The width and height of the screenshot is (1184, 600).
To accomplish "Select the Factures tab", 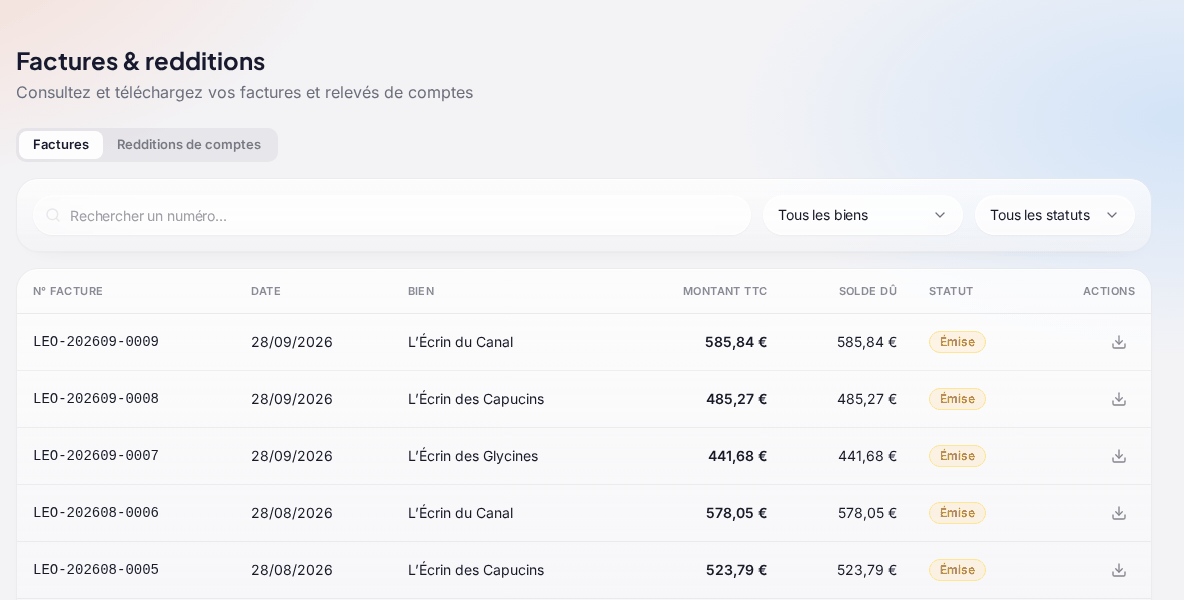I will point(61,144).
